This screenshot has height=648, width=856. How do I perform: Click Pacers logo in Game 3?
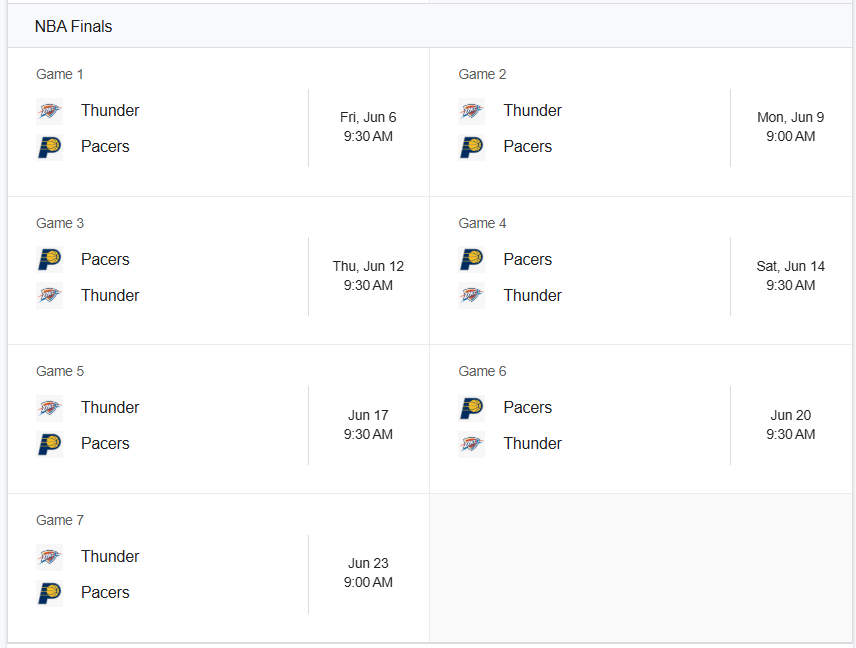point(49,259)
